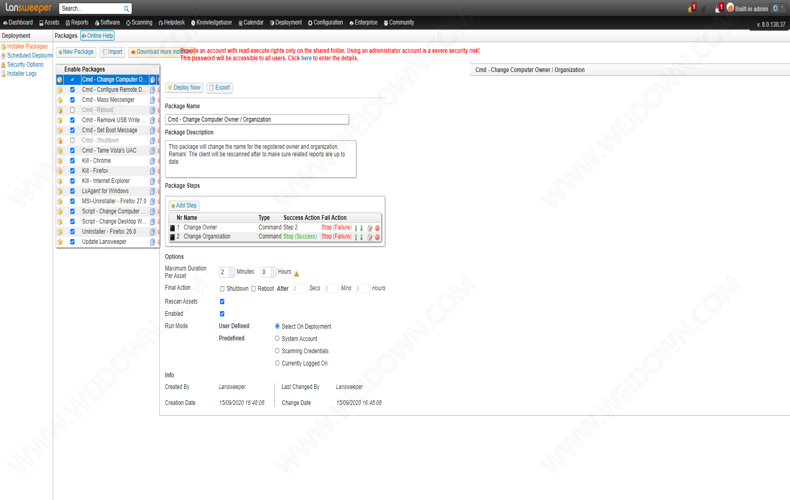This screenshot has height=500, width=790.
Task: Click the Package Name input field
Action: pyautogui.click(x=257, y=119)
